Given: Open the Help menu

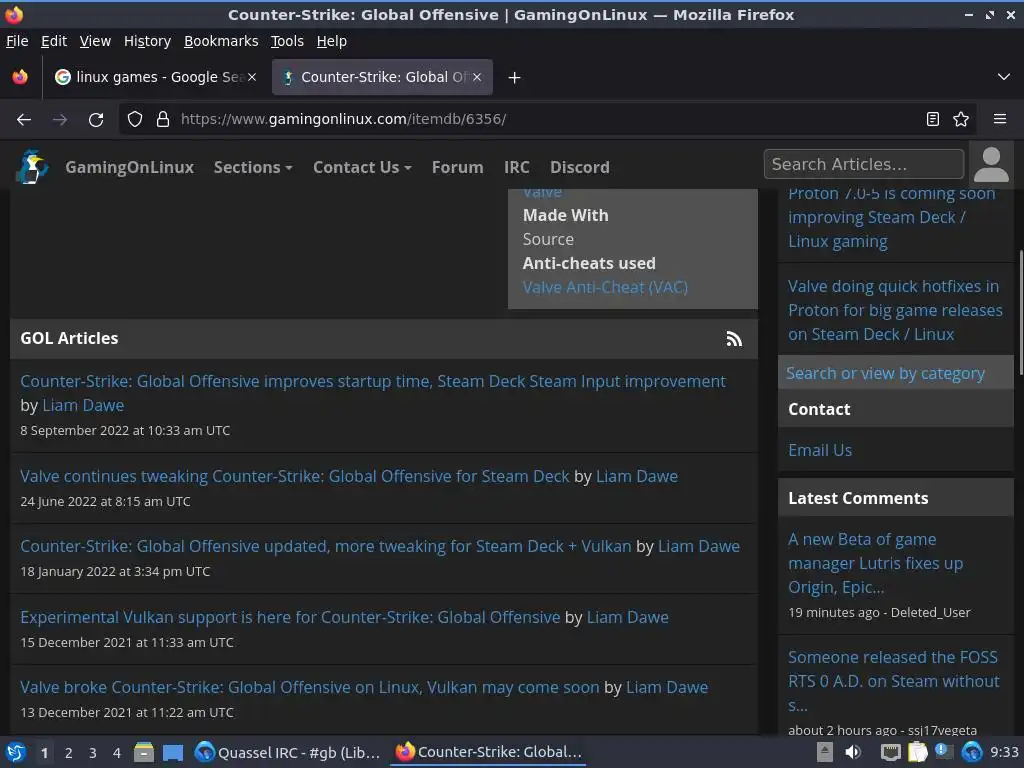Looking at the screenshot, I should 331,41.
